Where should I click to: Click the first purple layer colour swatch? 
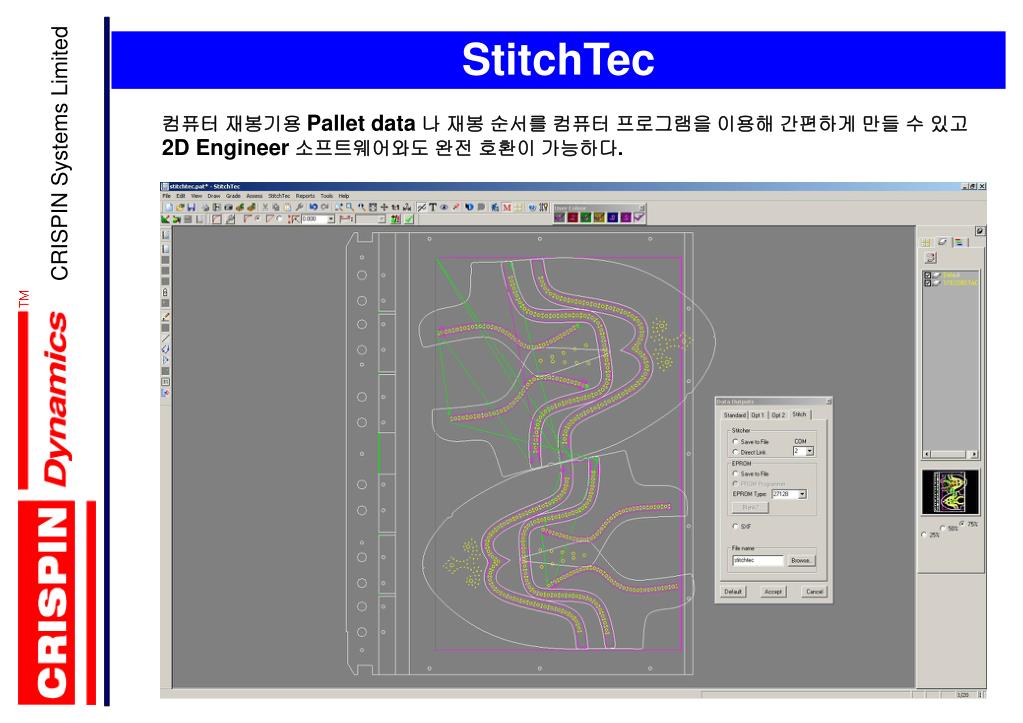(560, 217)
